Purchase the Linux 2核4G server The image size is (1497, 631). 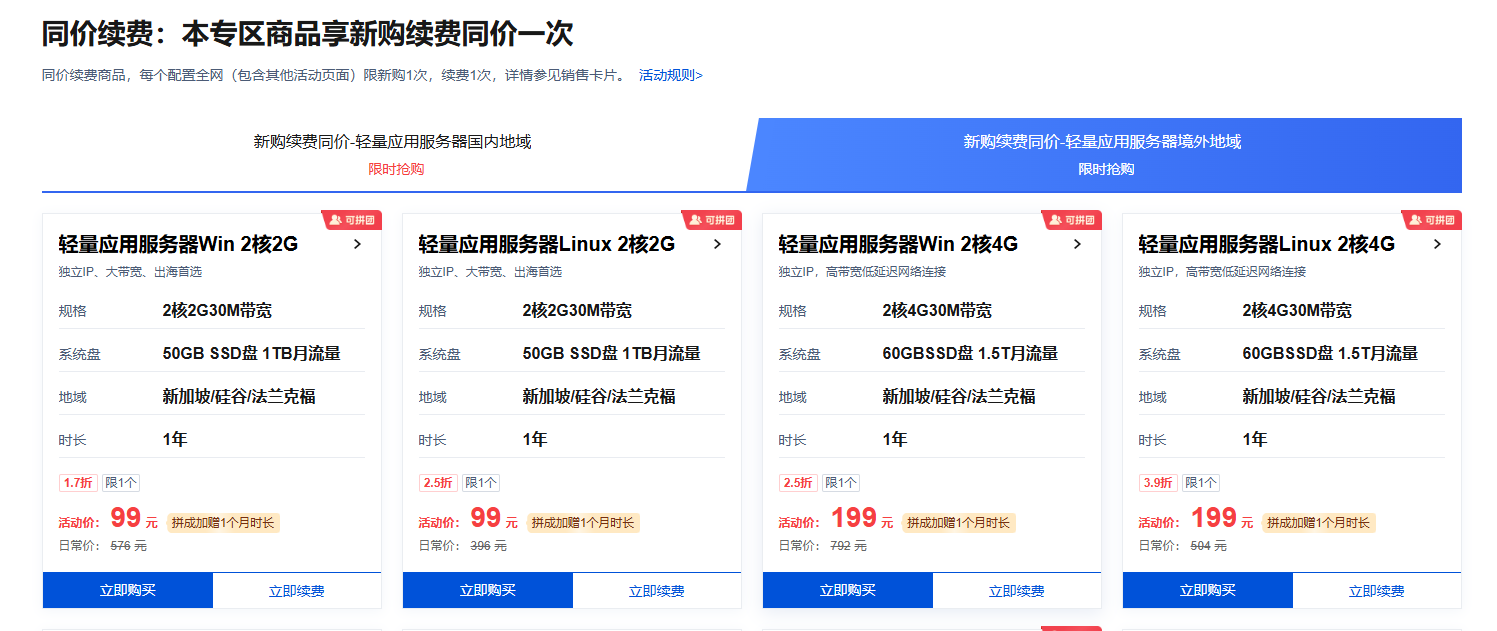click(x=1208, y=590)
